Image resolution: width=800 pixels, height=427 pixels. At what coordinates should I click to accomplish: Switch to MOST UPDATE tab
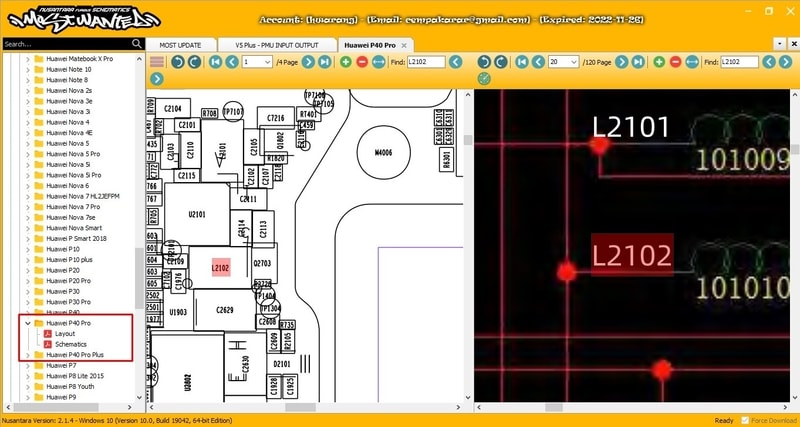(x=181, y=45)
